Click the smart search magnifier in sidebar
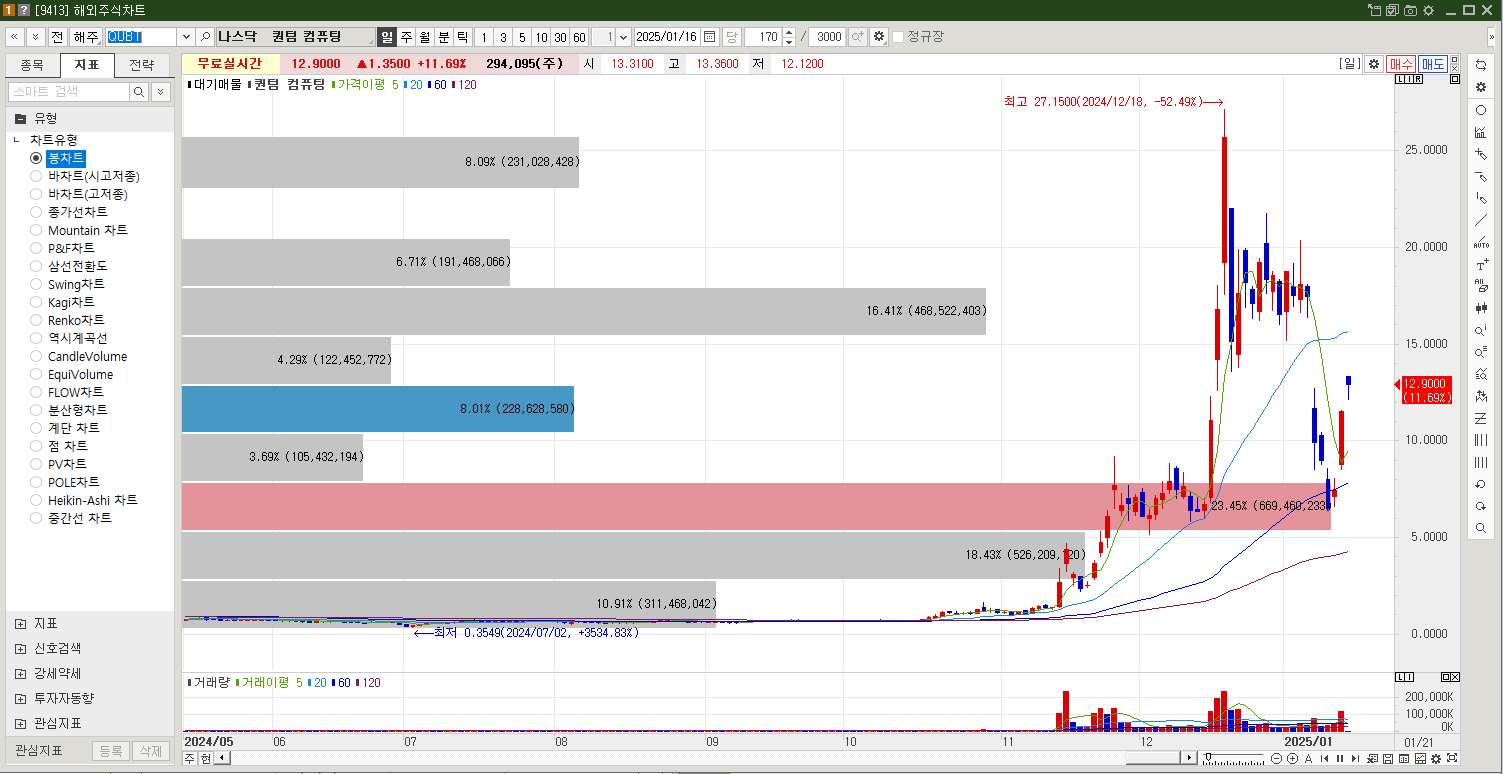 [139, 92]
